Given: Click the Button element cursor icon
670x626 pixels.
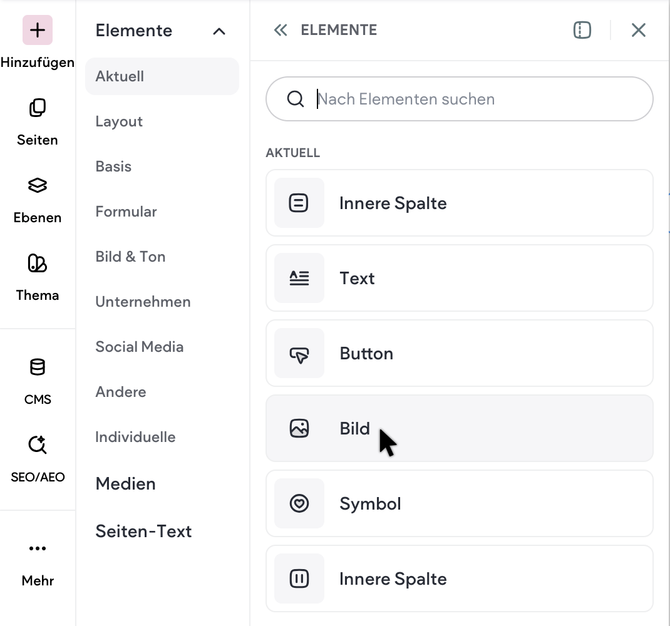Looking at the screenshot, I should pos(299,355).
